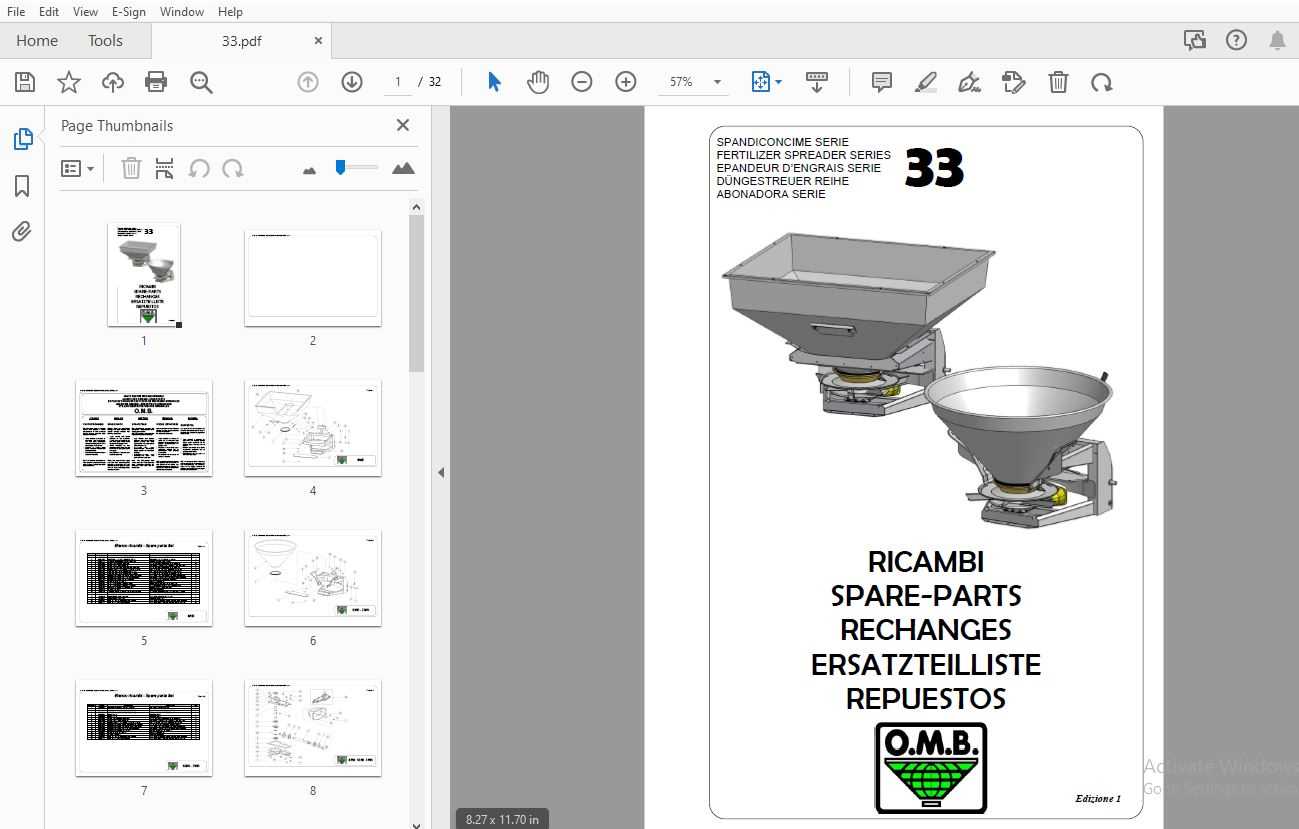The image size is (1299, 829).
Task: Bookmark the file with the star icon
Action: 69,82
